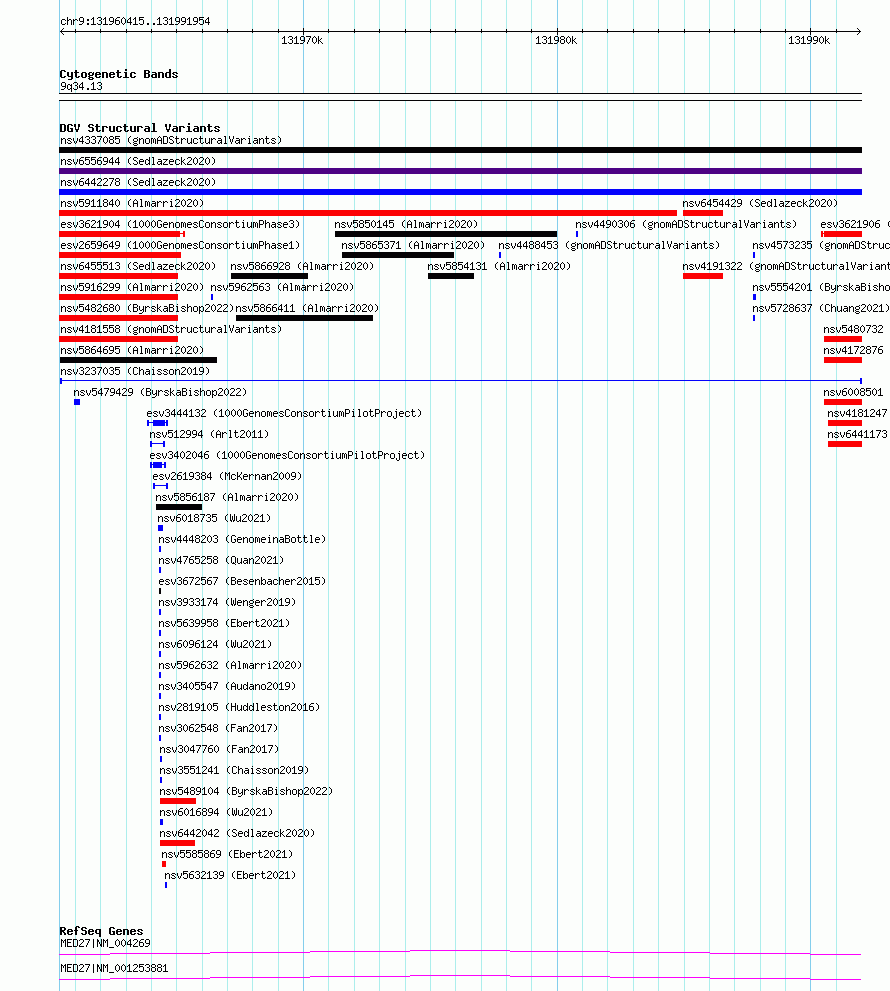
Task: Select nsv5962632 (Almarri2020) label
Action: coord(229,666)
